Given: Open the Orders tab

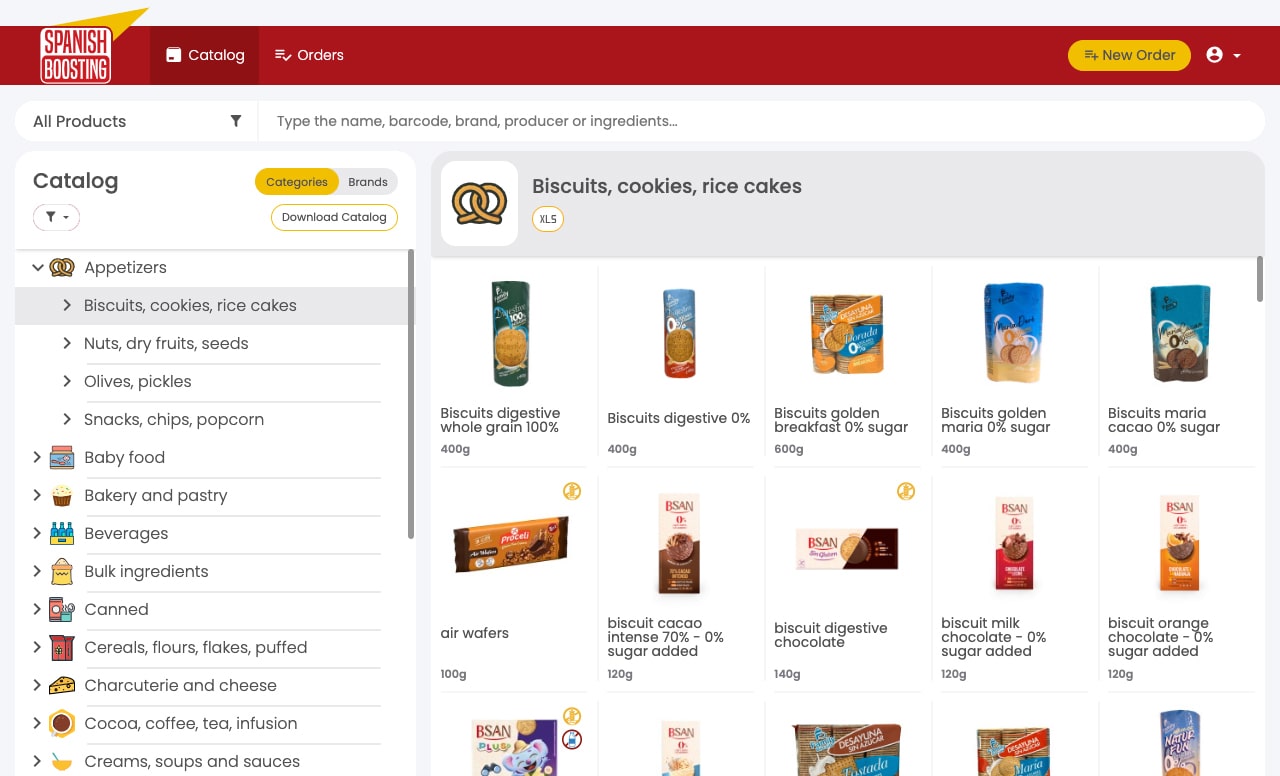Looking at the screenshot, I should click(x=309, y=55).
